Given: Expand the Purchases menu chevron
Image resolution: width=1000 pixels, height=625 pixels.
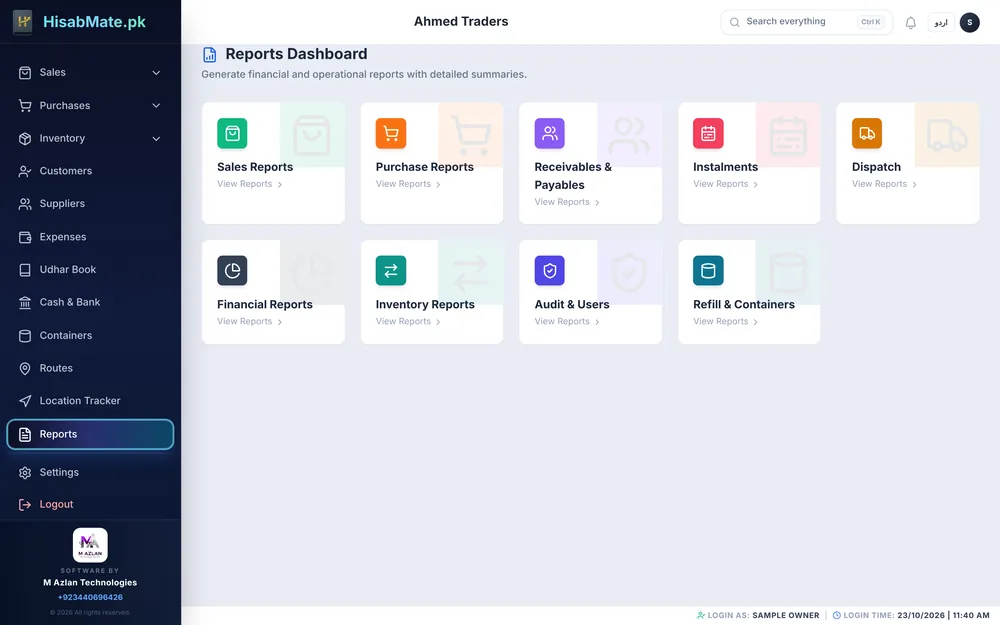Looking at the screenshot, I should pos(156,106).
